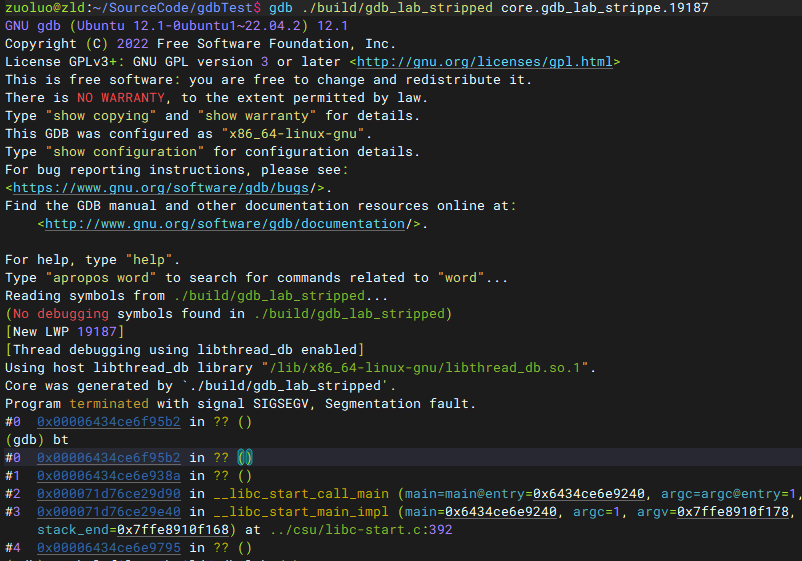Click the 'Core was generated by' line
Viewport: 802px width, 561px height.
200,386
